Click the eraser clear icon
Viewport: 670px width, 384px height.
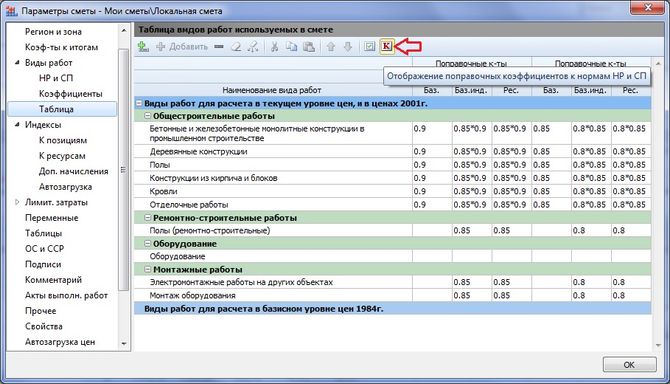coord(236,47)
